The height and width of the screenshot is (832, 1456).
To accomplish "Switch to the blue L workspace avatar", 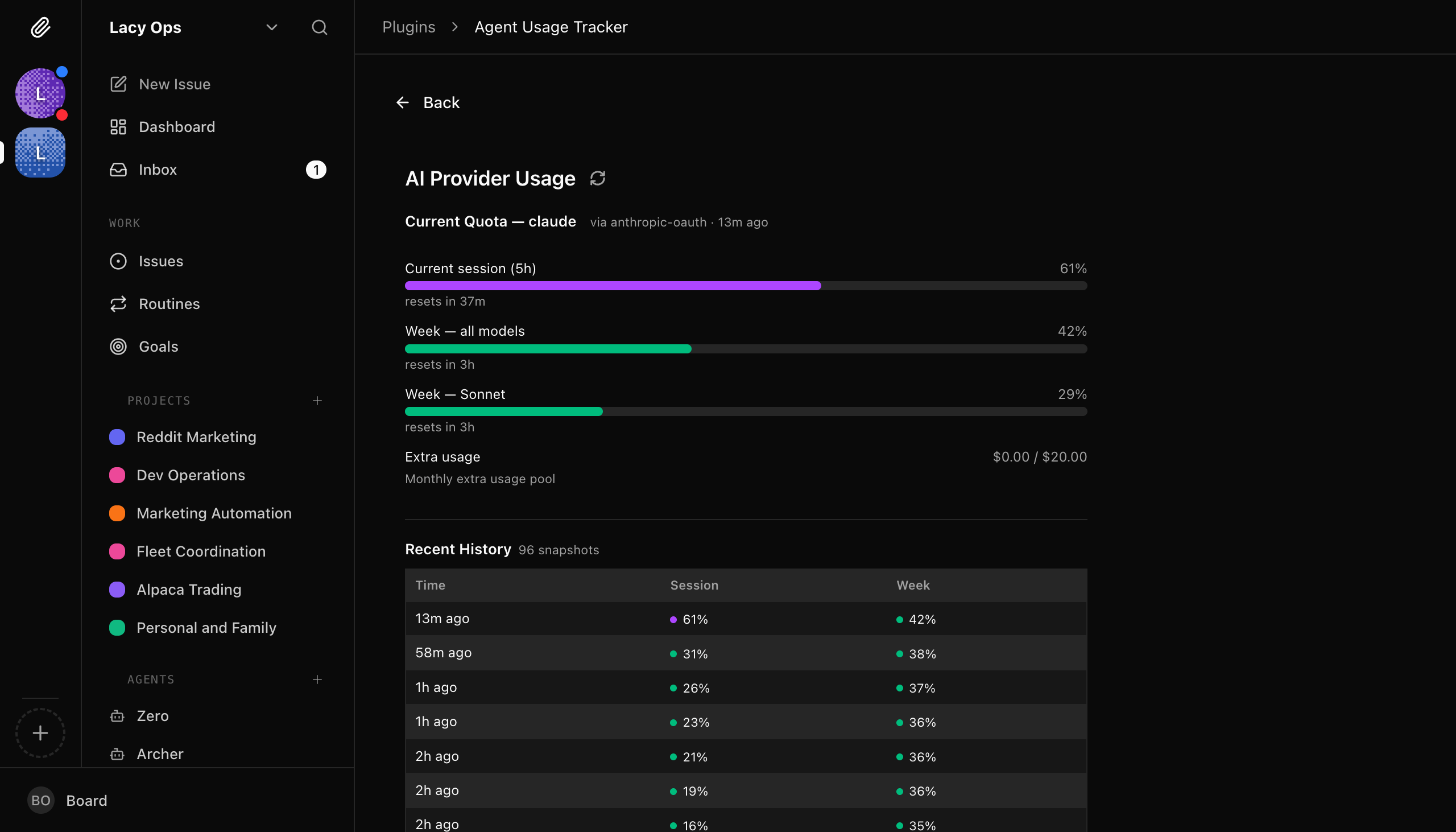I will point(40,153).
